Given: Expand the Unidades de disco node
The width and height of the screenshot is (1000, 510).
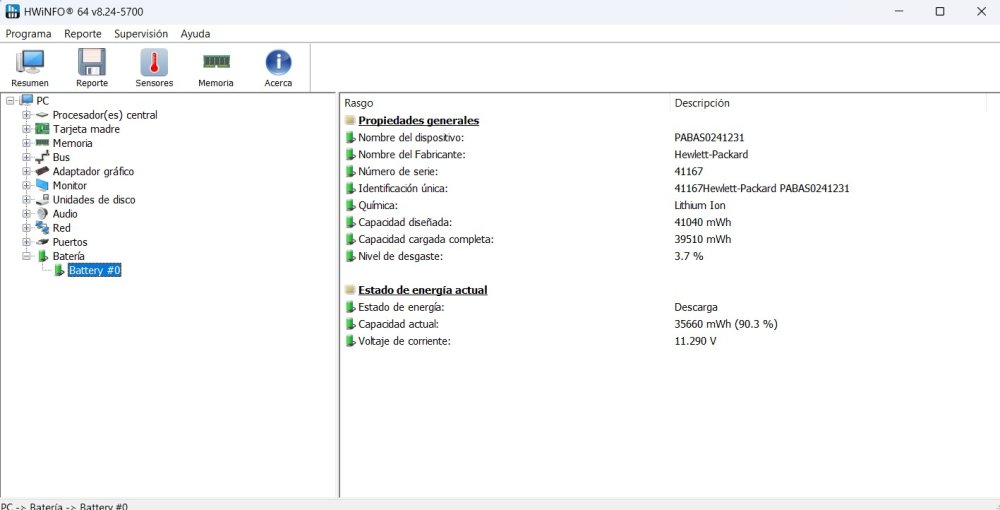Looking at the screenshot, I should [26, 200].
